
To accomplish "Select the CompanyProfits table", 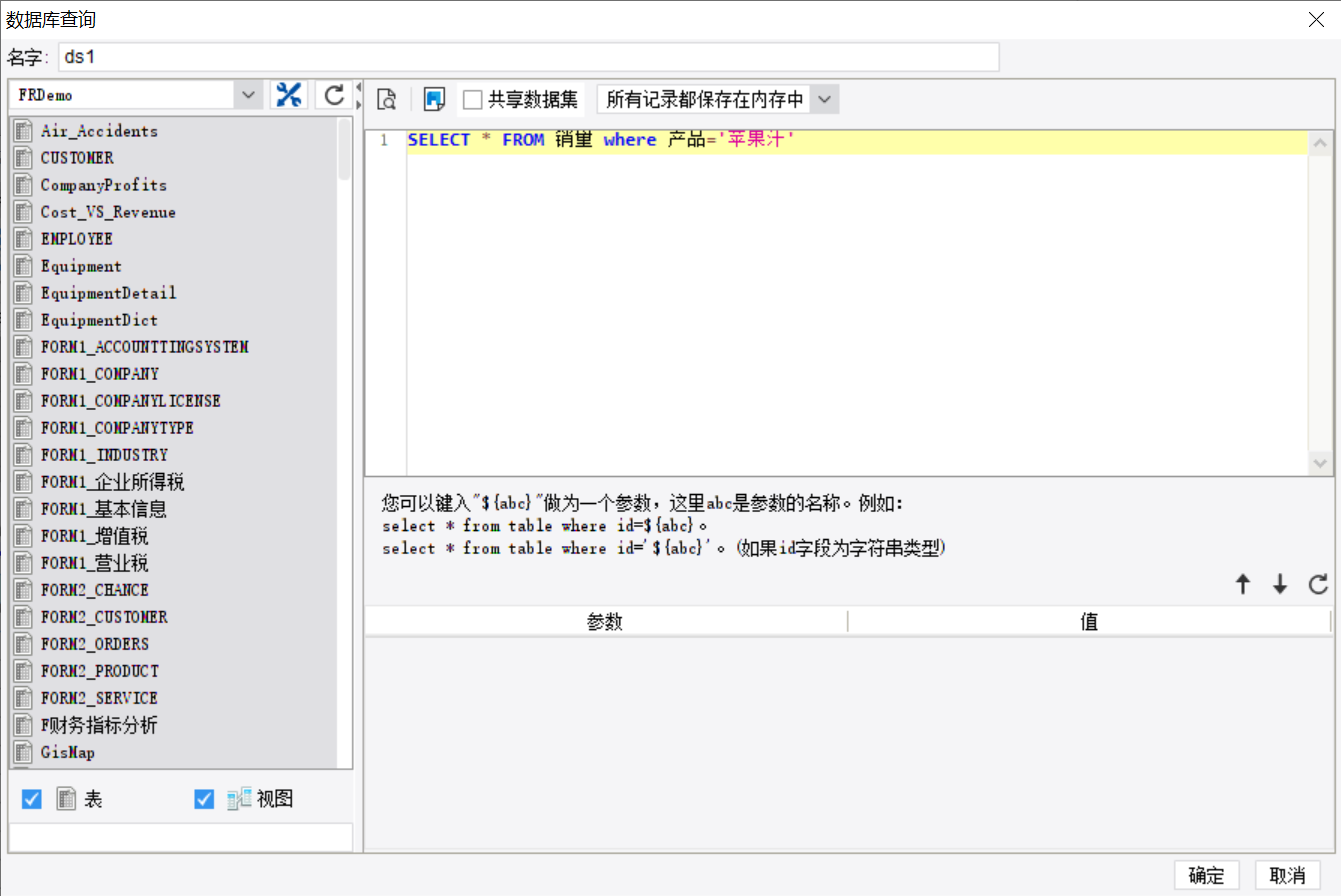I will coord(174,185).
